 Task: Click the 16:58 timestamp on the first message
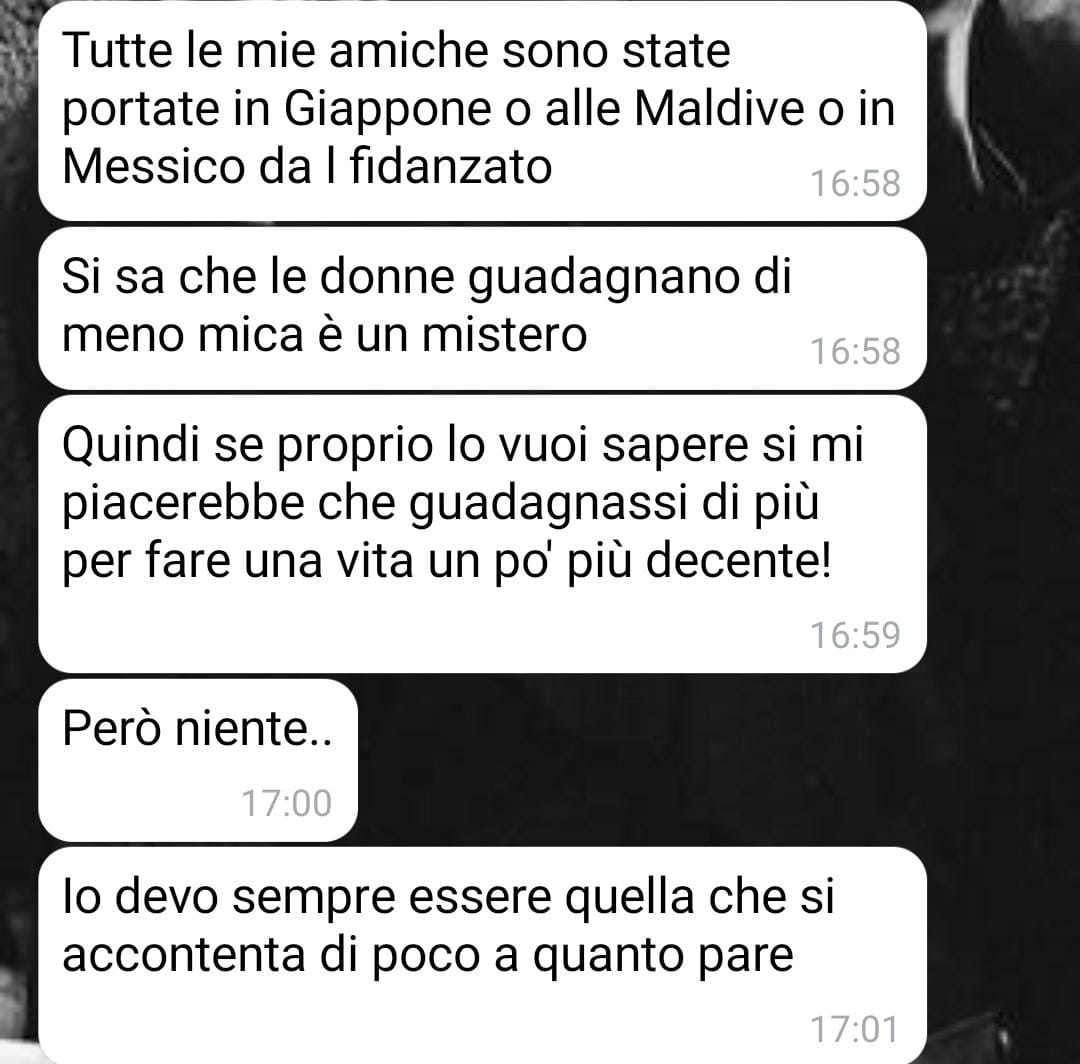[x=855, y=184]
